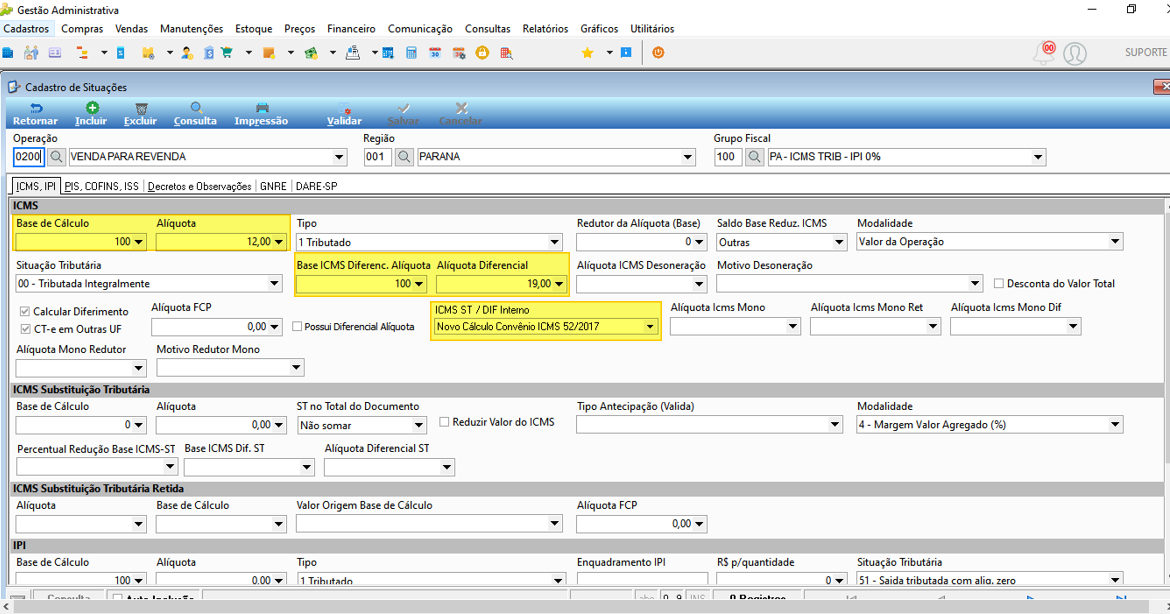Click the SUPORTE link
Screen dimensions: 1170x614
pyautogui.click(x=1145, y=52)
